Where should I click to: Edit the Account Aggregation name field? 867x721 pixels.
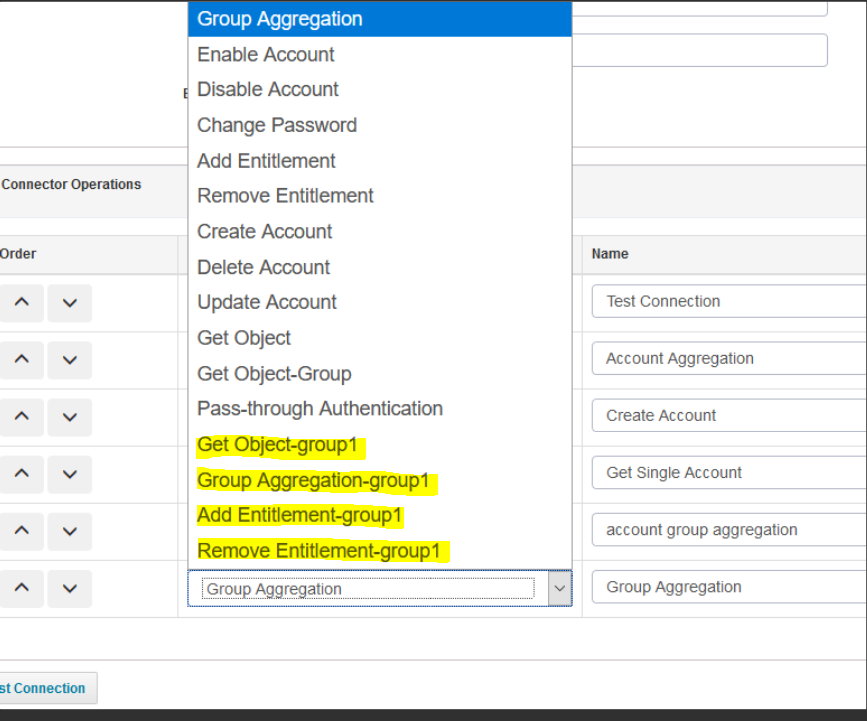coord(730,359)
